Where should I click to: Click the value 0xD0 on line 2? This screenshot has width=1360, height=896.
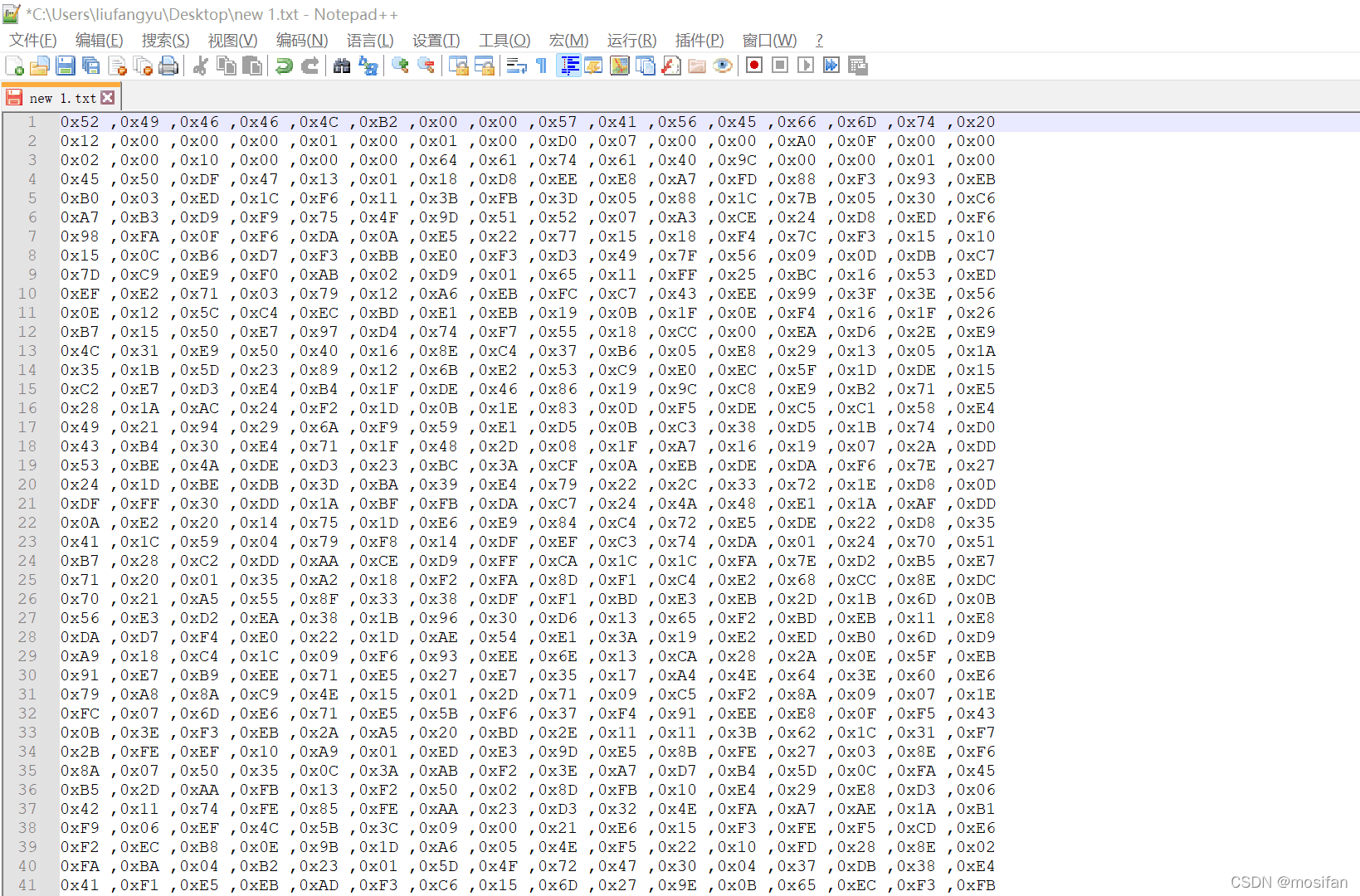pyautogui.click(x=558, y=141)
